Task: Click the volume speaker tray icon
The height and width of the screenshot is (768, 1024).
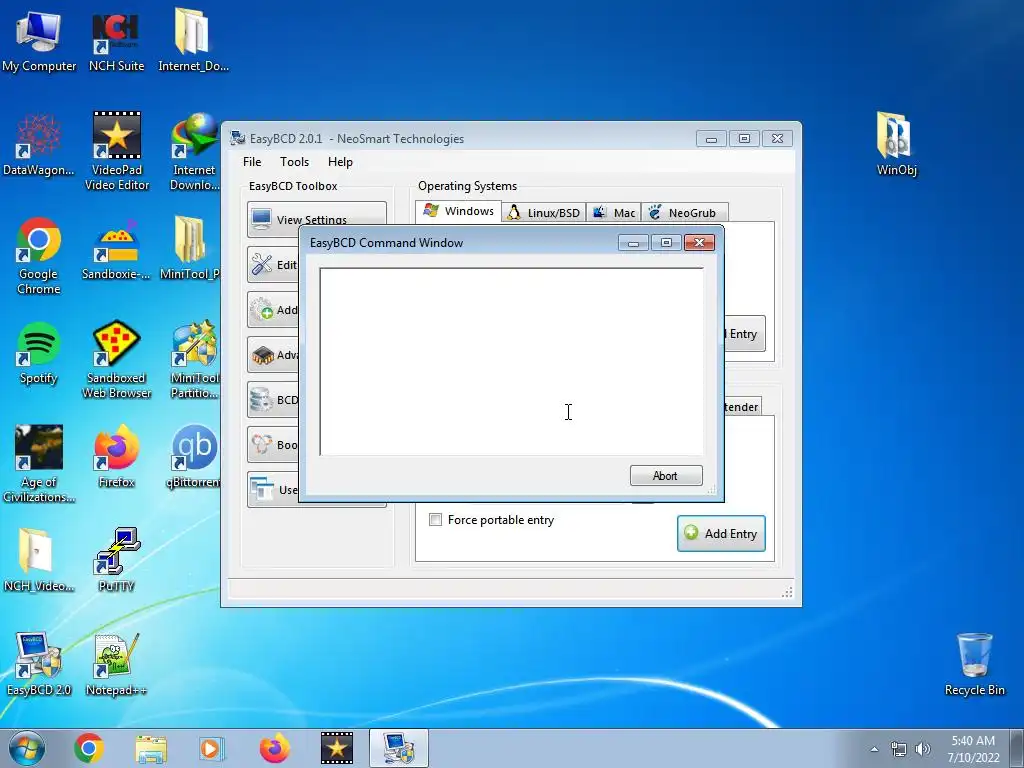Action: pyautogui.click(x=922, y=749)
